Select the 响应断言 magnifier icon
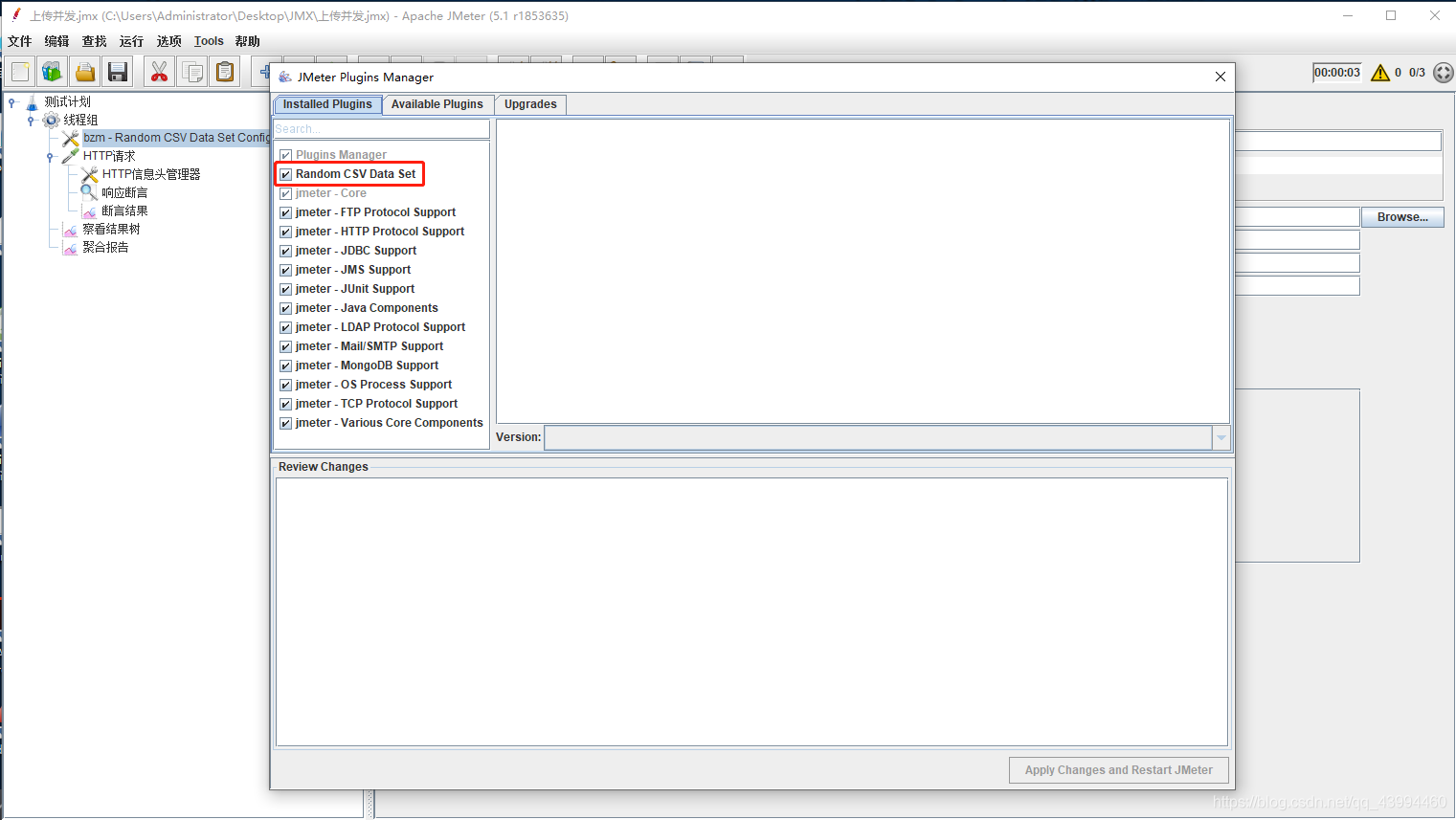This screenshot has height=820, width=1456. [x=89, y=192]
